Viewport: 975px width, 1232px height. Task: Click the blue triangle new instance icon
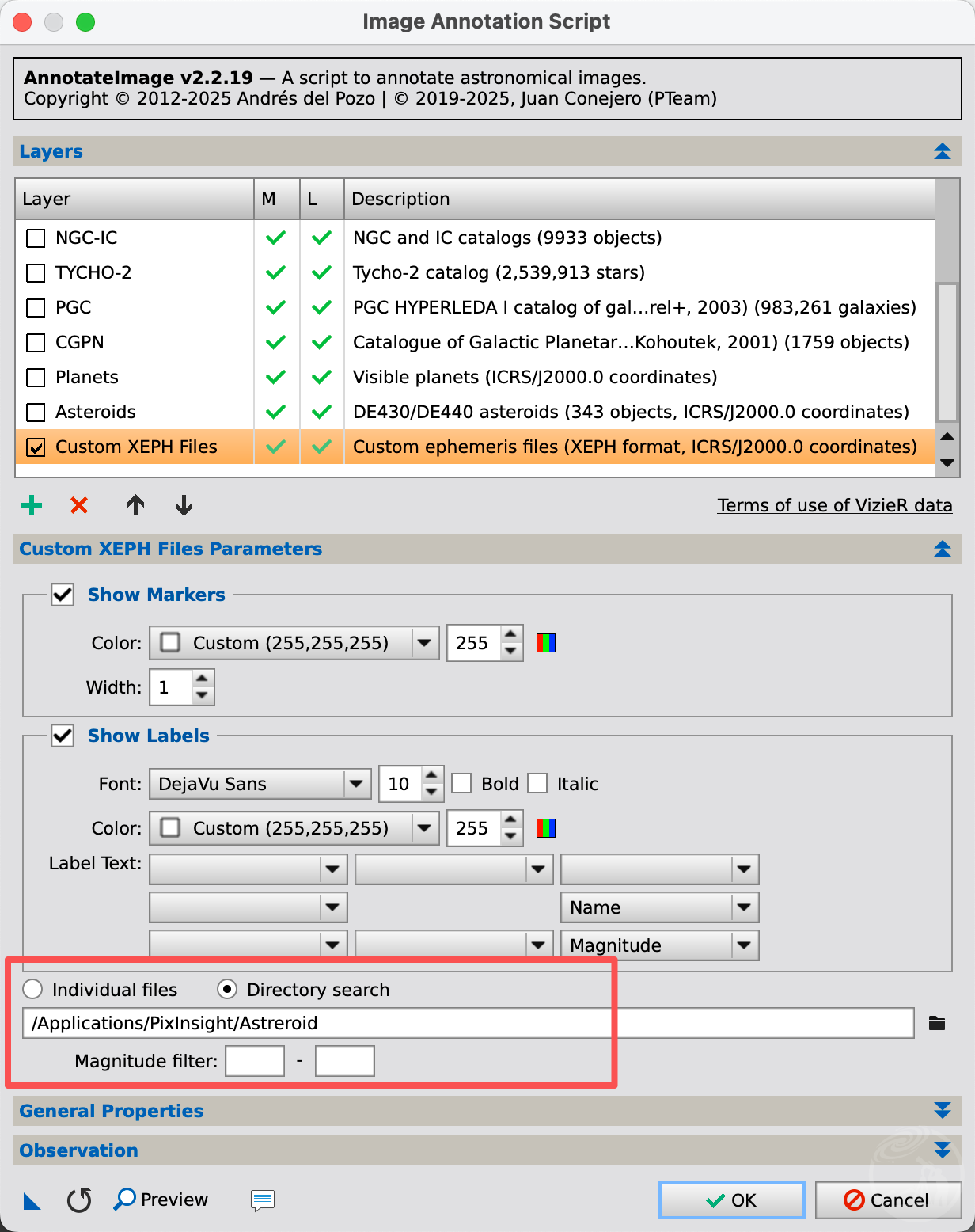click(x=32, y=1201)
